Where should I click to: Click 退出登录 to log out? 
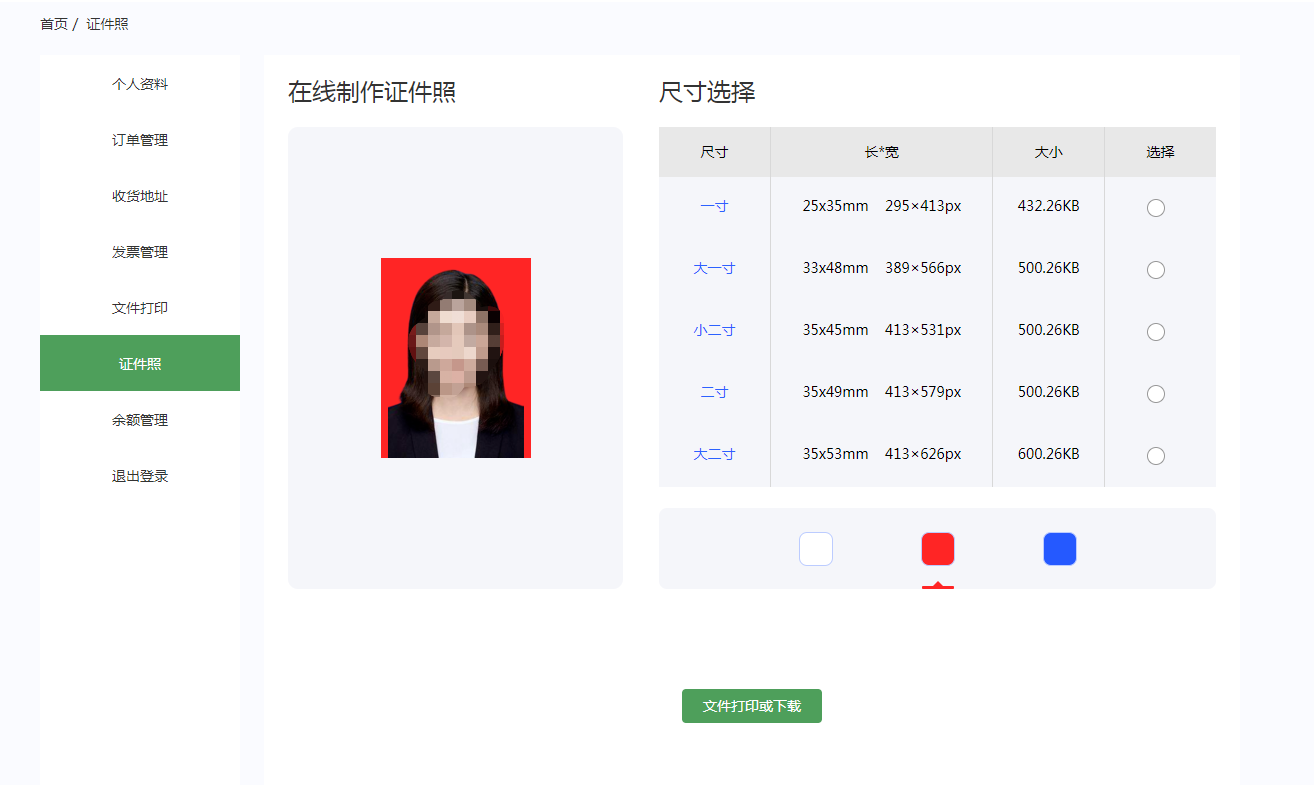[140, 476]
